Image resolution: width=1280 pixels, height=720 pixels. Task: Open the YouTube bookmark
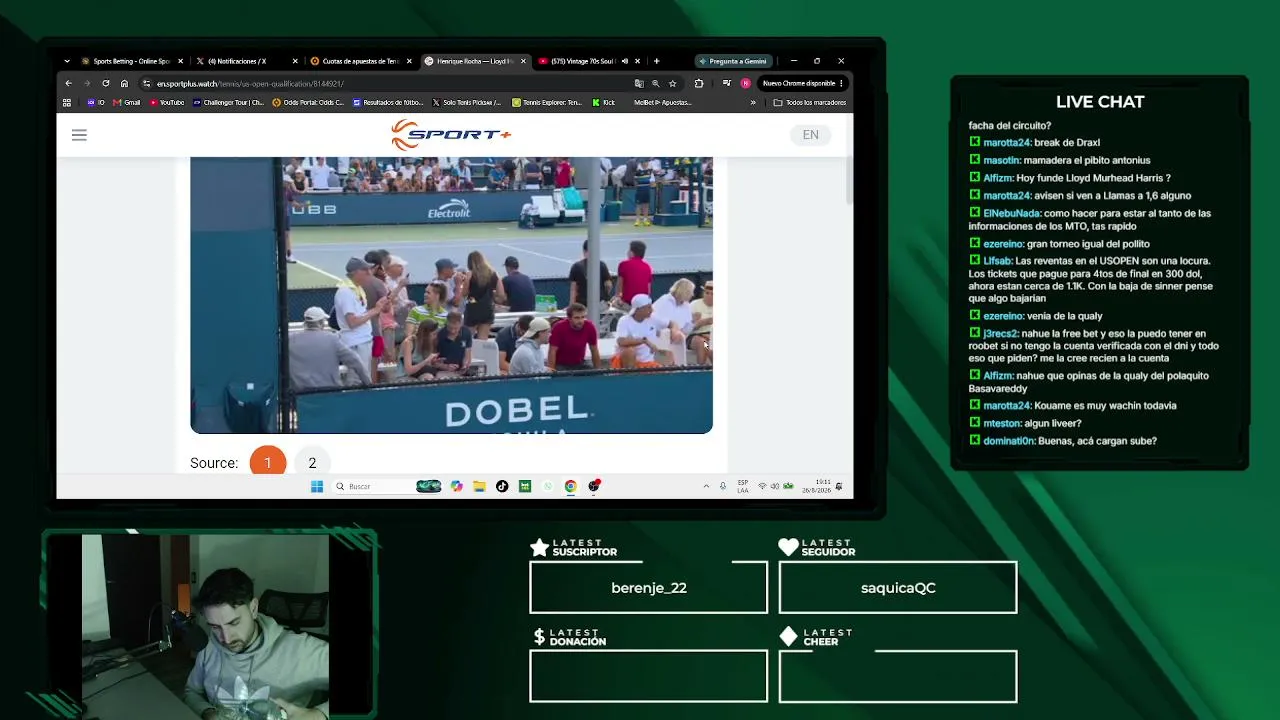click(167, 102)
